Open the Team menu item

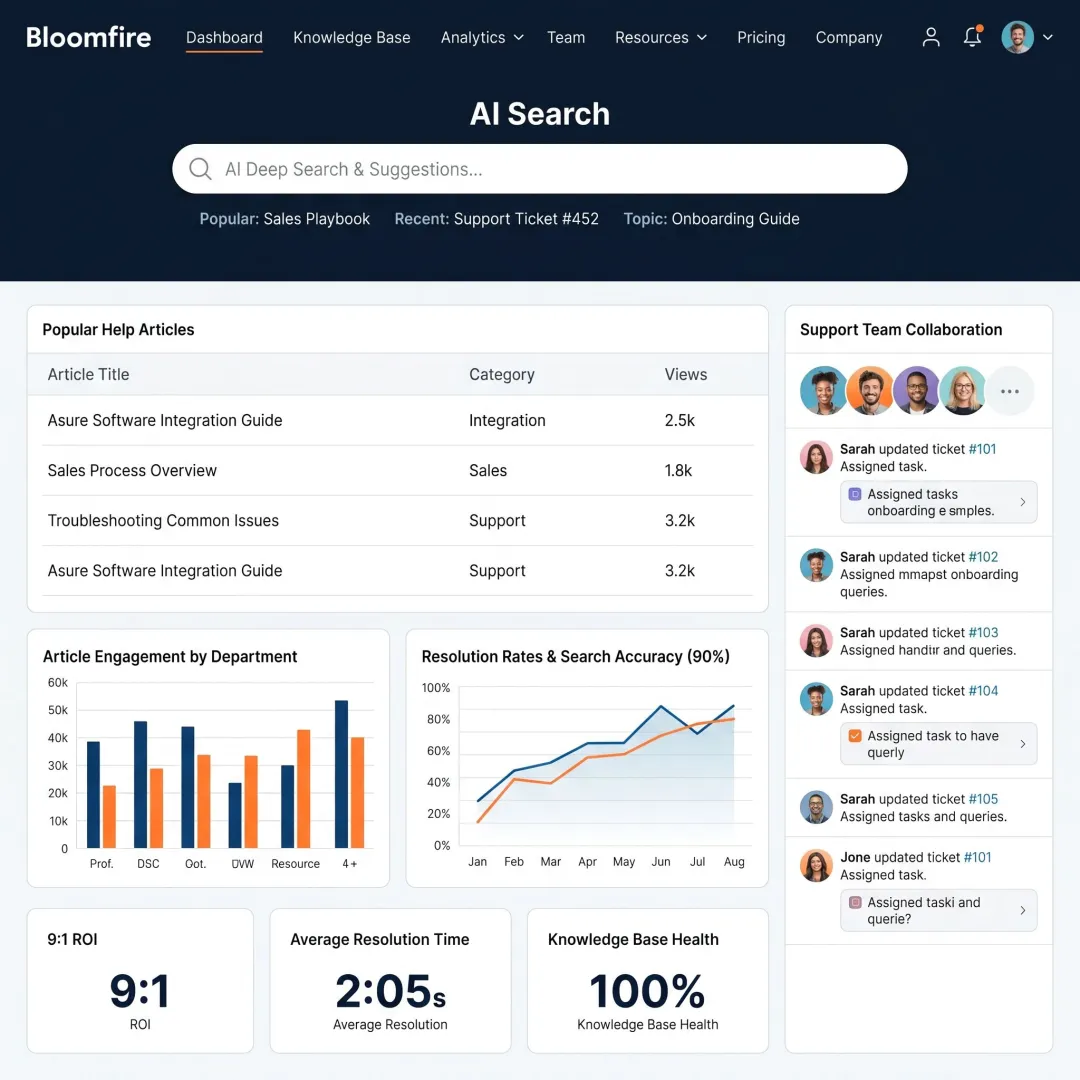(565, 37)
